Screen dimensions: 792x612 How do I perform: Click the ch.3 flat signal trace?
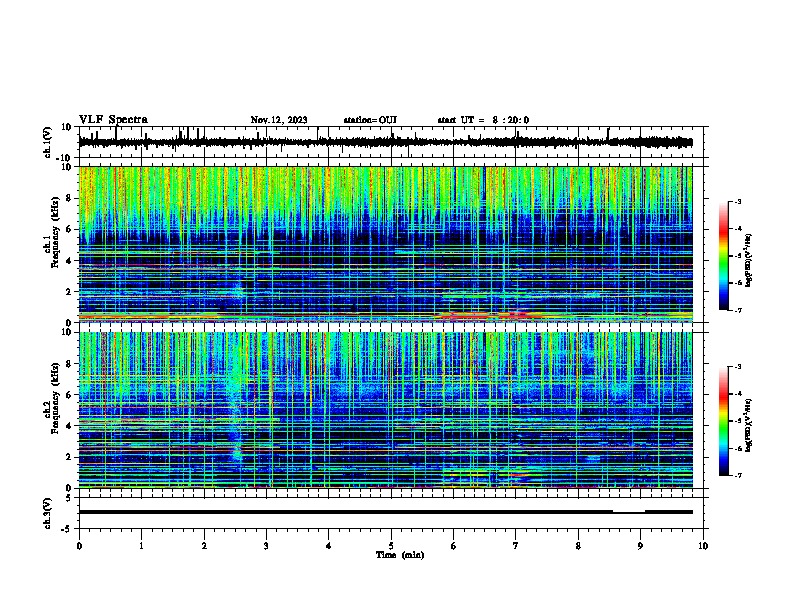coord(385,512)
